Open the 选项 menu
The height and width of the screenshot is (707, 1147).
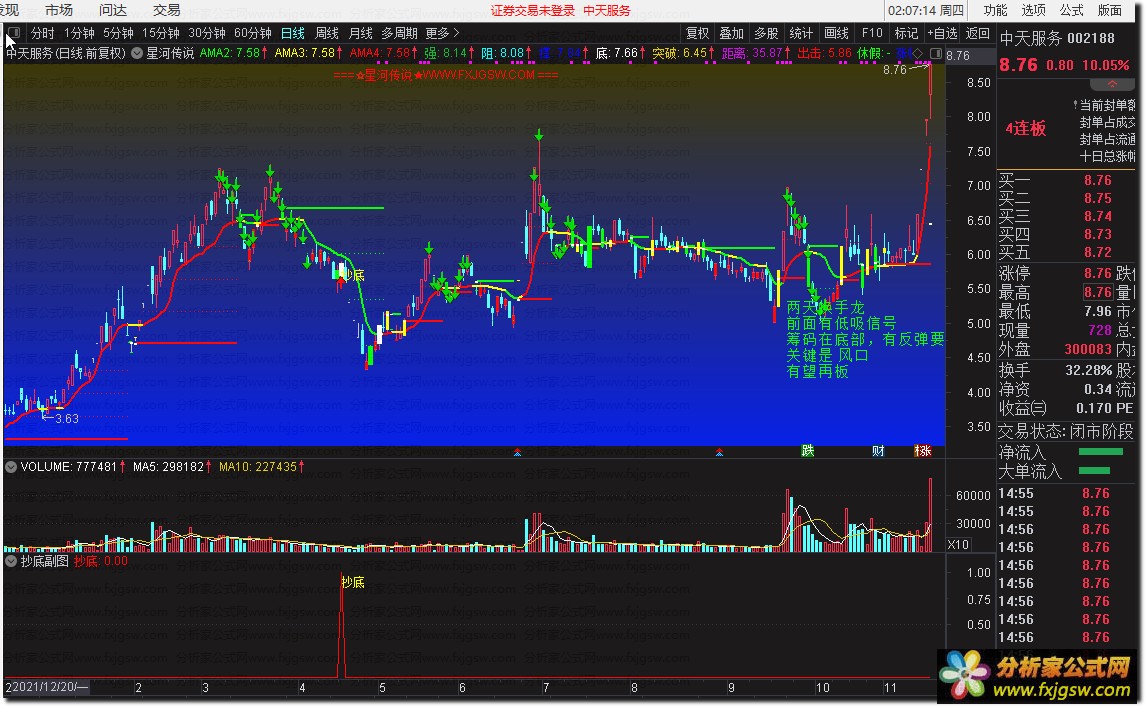pyautogui.click(x=1033, y=10)
